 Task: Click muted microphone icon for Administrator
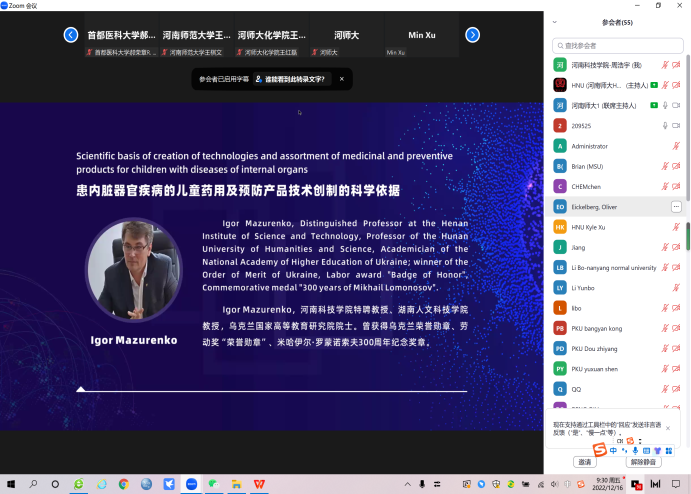tap(677, 146)
